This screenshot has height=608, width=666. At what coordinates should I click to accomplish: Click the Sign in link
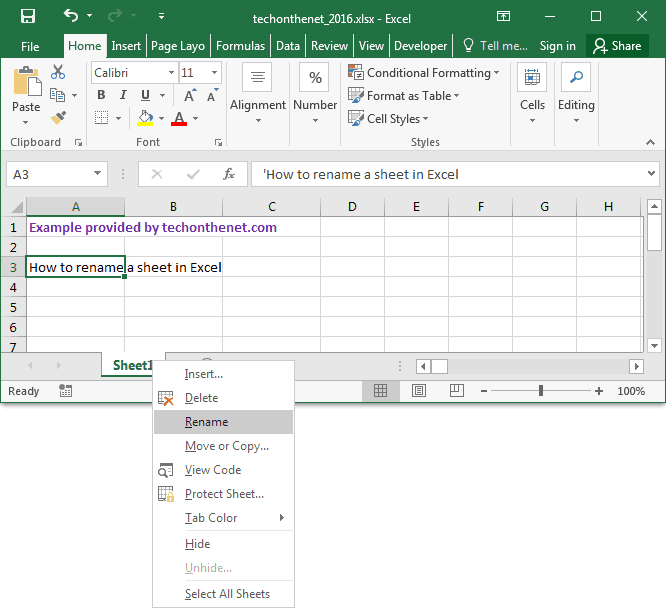(557, 46)
